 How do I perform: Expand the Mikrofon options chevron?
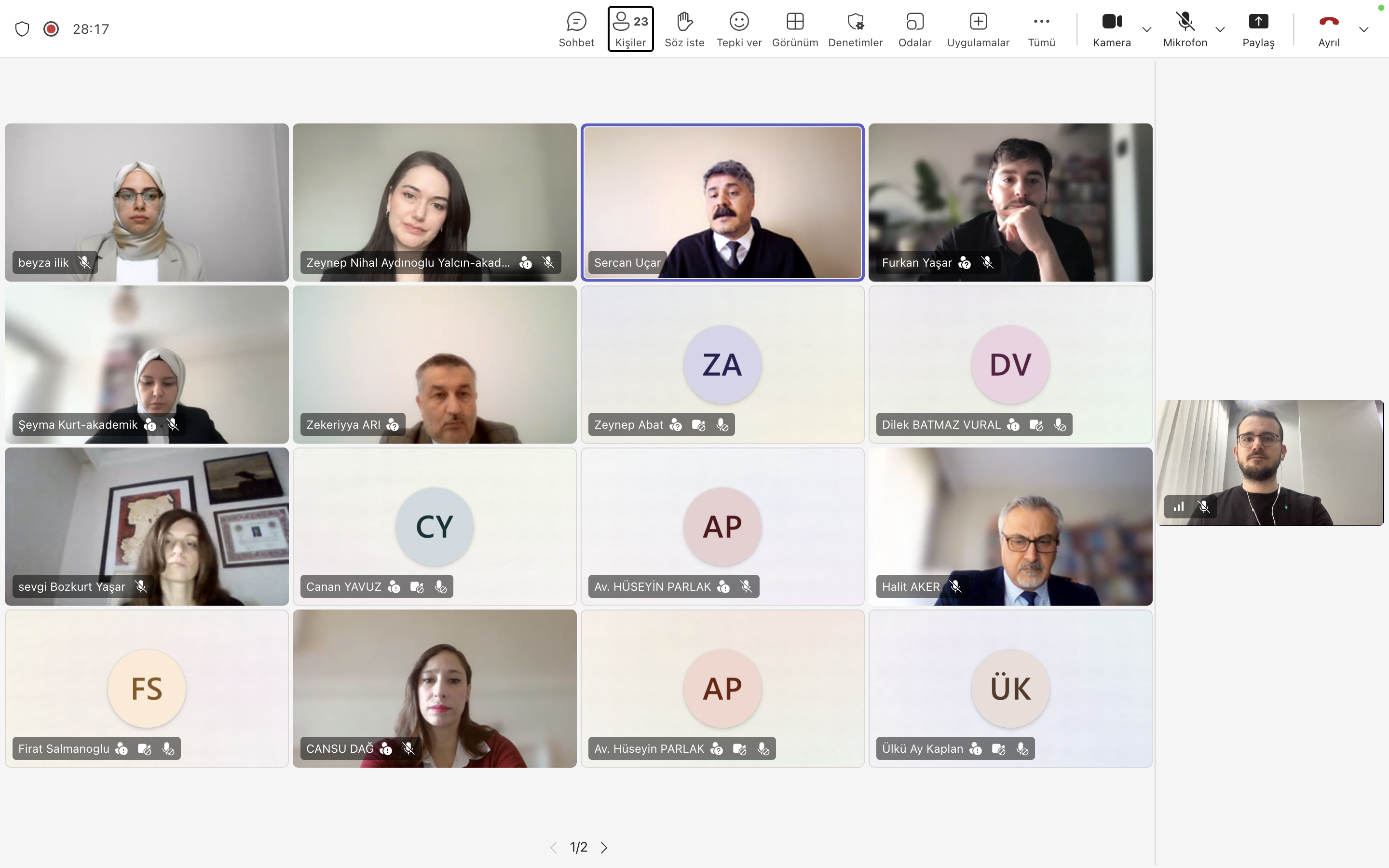[1220, 29]
